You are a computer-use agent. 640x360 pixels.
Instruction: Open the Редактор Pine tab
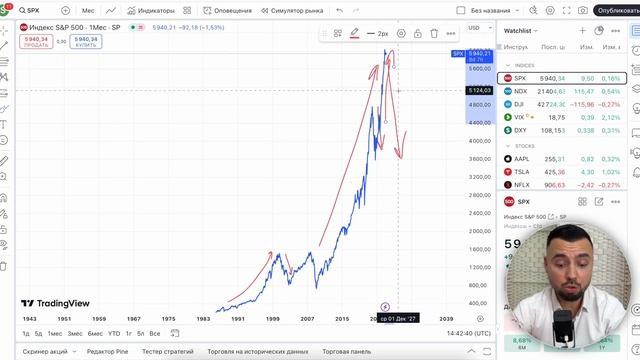click(107, 351)
